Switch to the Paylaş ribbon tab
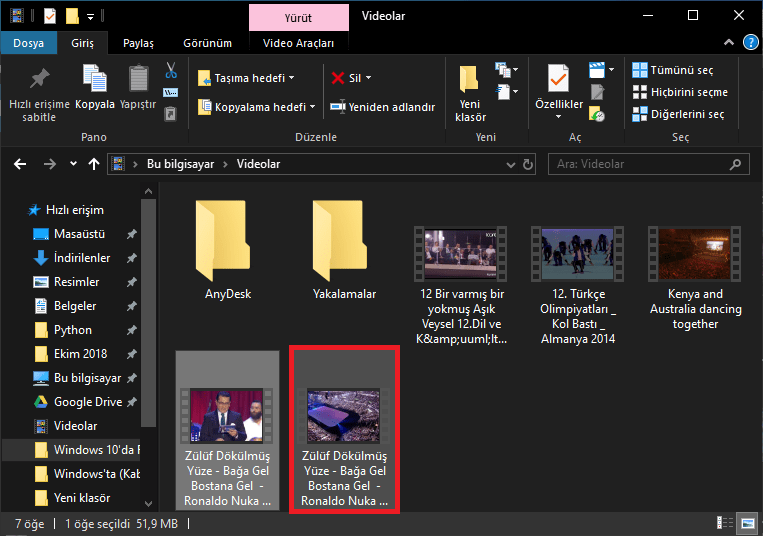 [x=138, y=43]
